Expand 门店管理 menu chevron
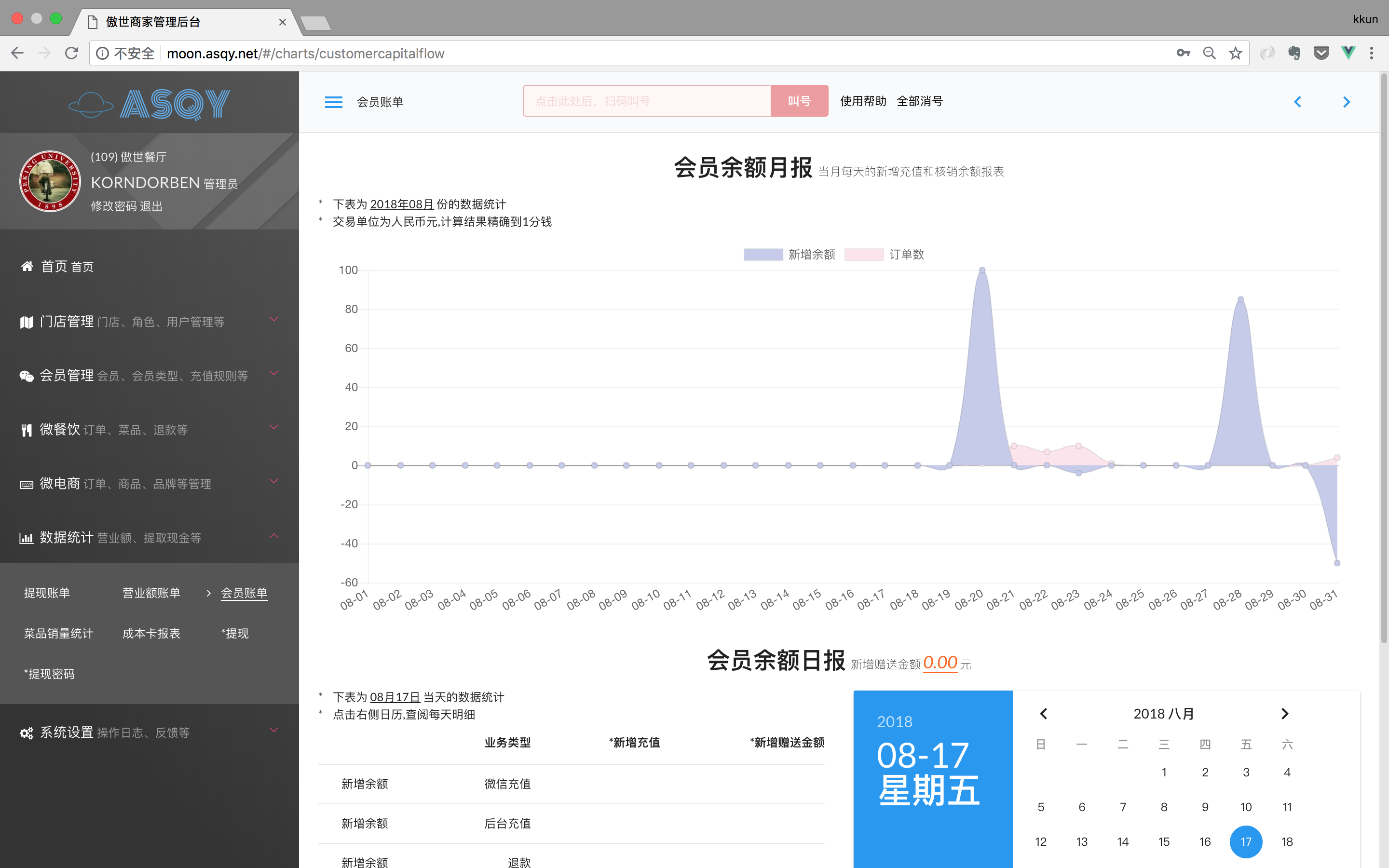 click(274, 319)
